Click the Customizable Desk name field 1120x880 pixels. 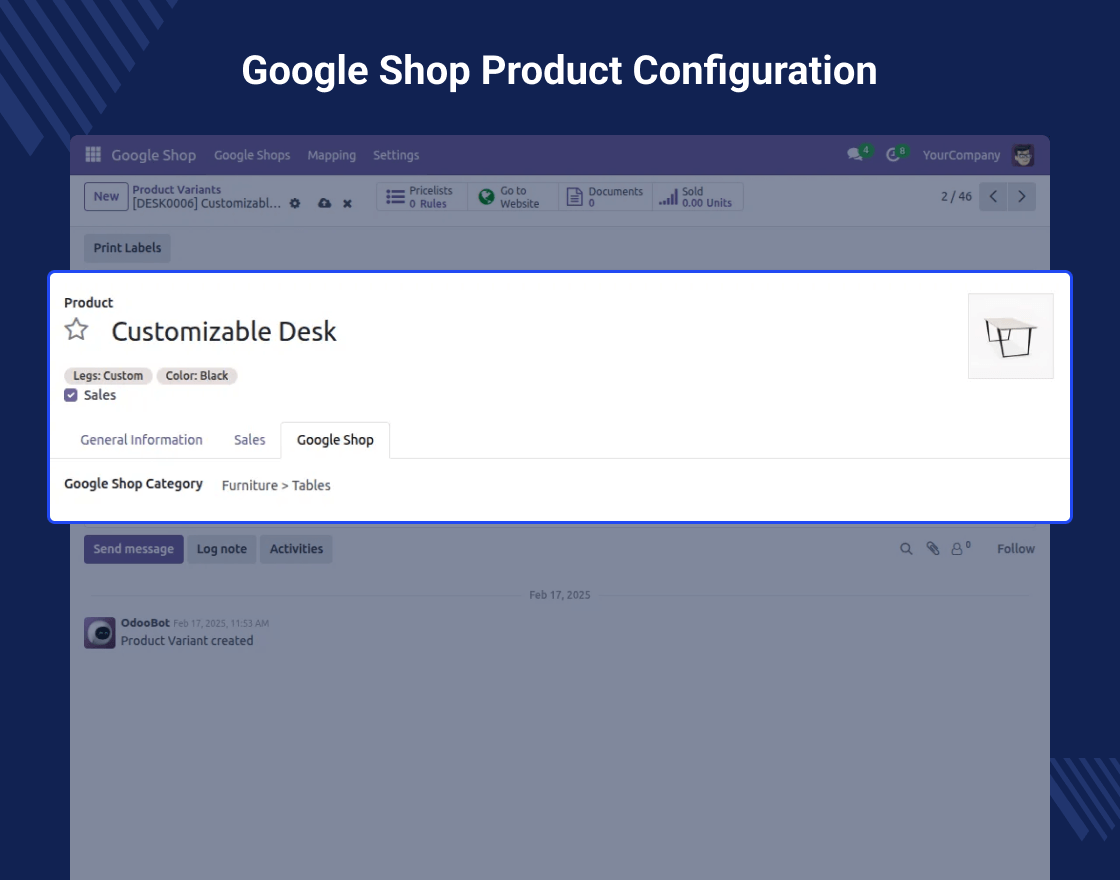[x=224, y=331]
